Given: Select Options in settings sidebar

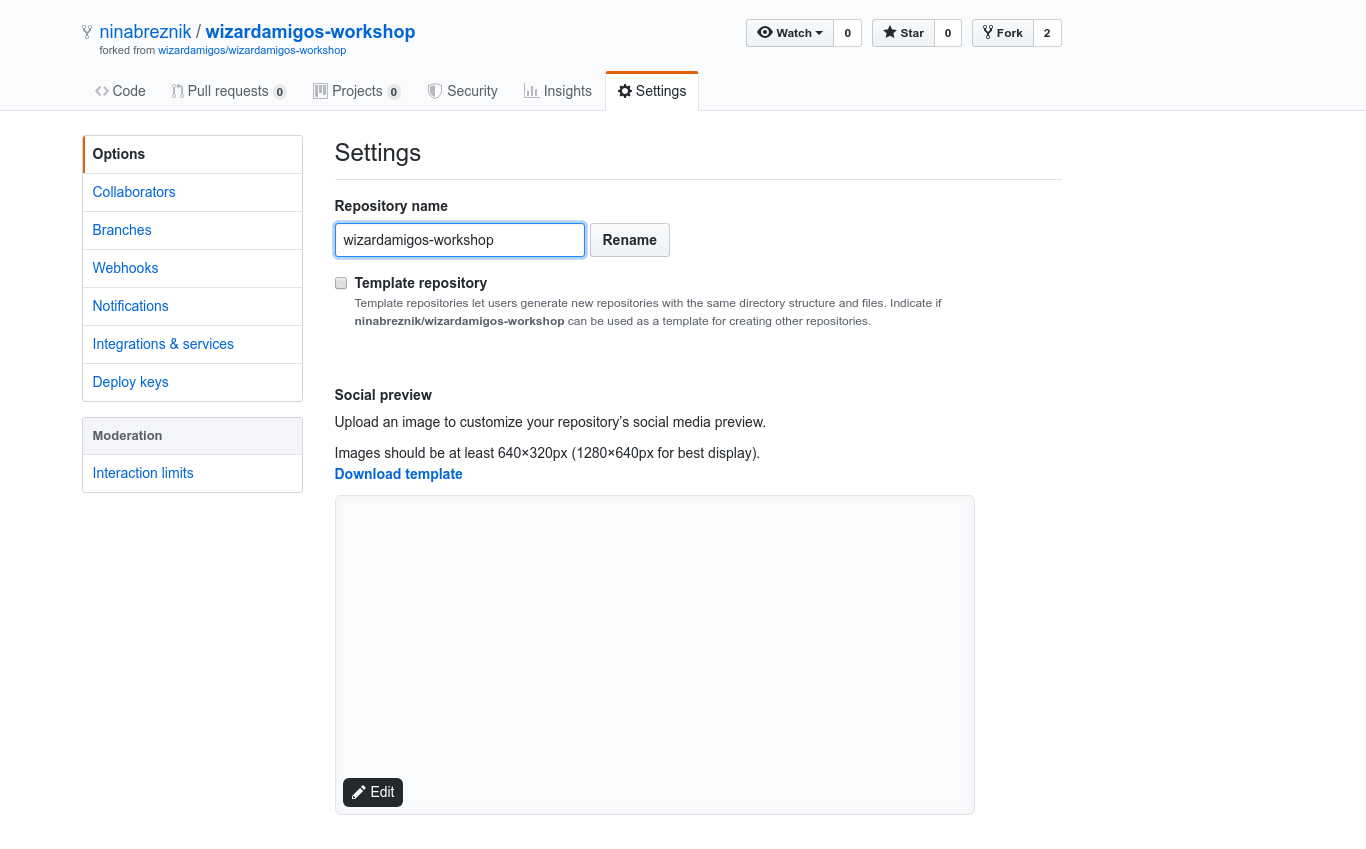Looking at the screenshot, I should (192, 154).
